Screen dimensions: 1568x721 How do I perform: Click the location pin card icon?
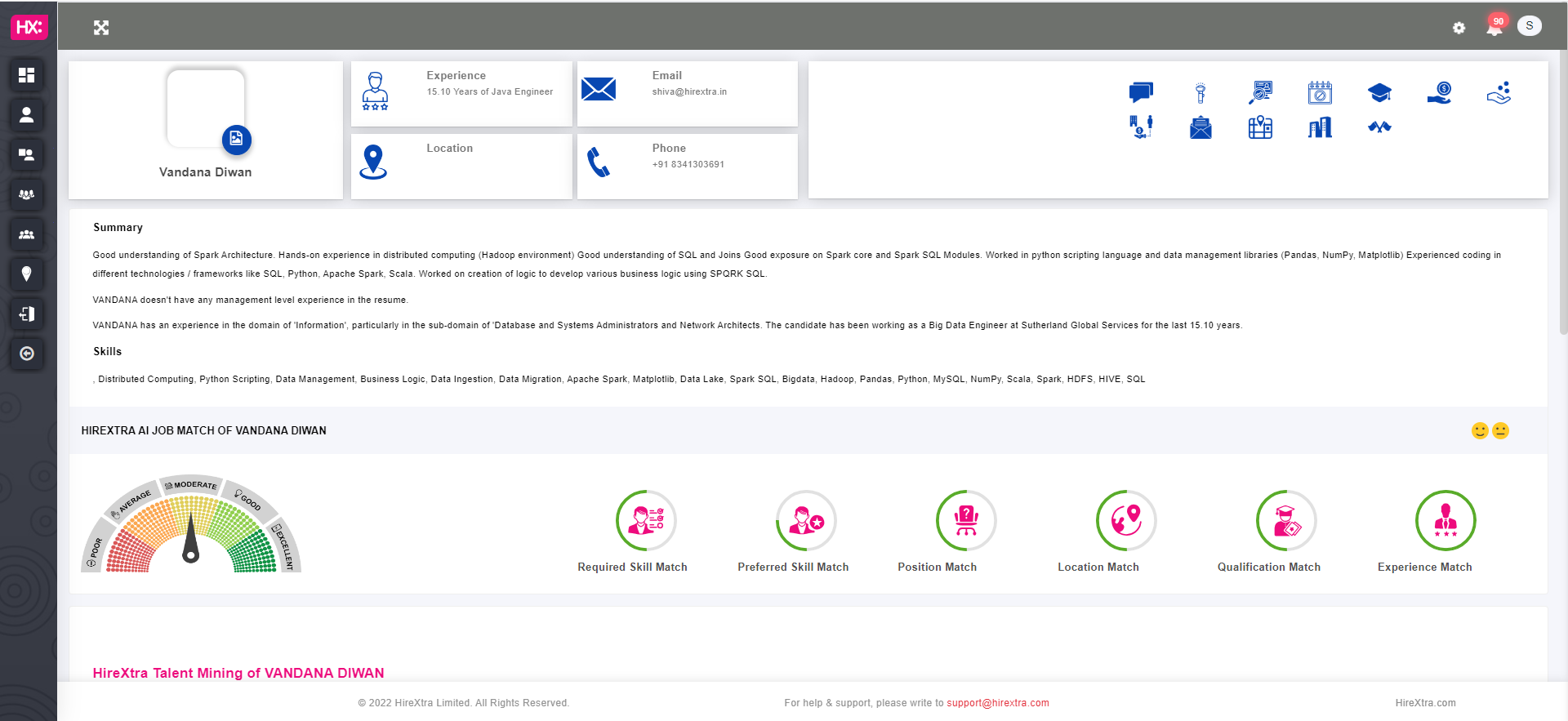373,162
